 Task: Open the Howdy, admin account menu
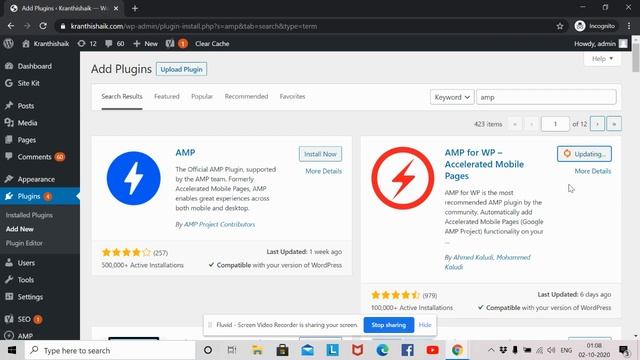click(600, 44)
